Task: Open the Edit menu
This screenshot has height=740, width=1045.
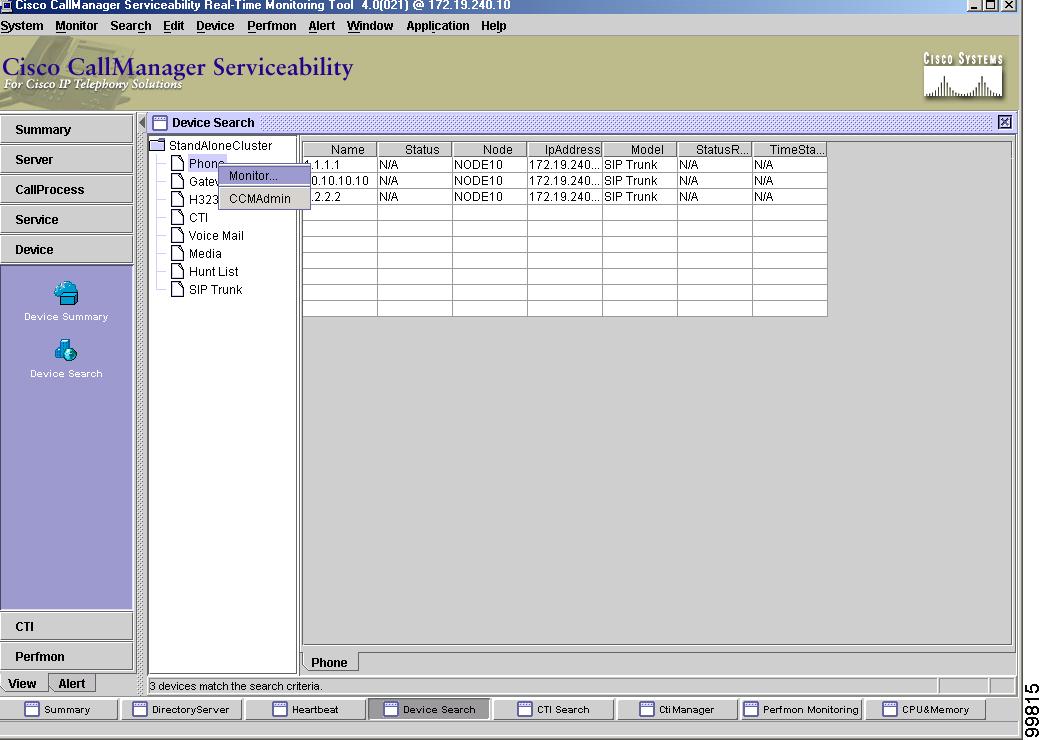Action: [x=173, y=26]
